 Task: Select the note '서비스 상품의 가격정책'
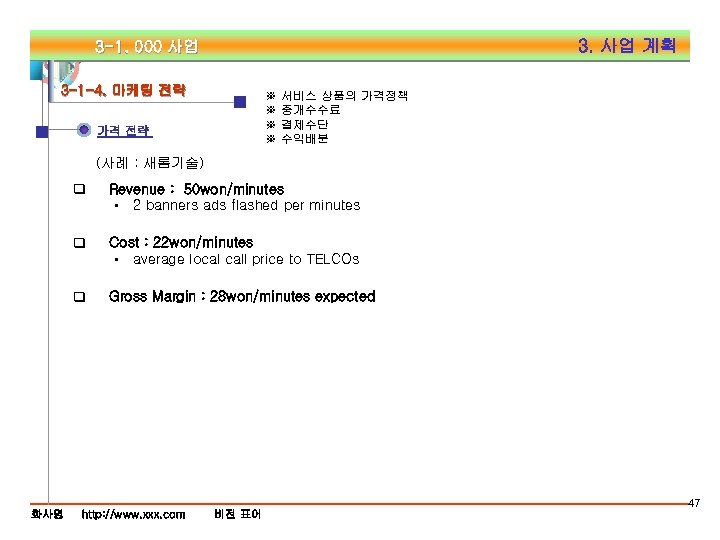tap(344, 96)
